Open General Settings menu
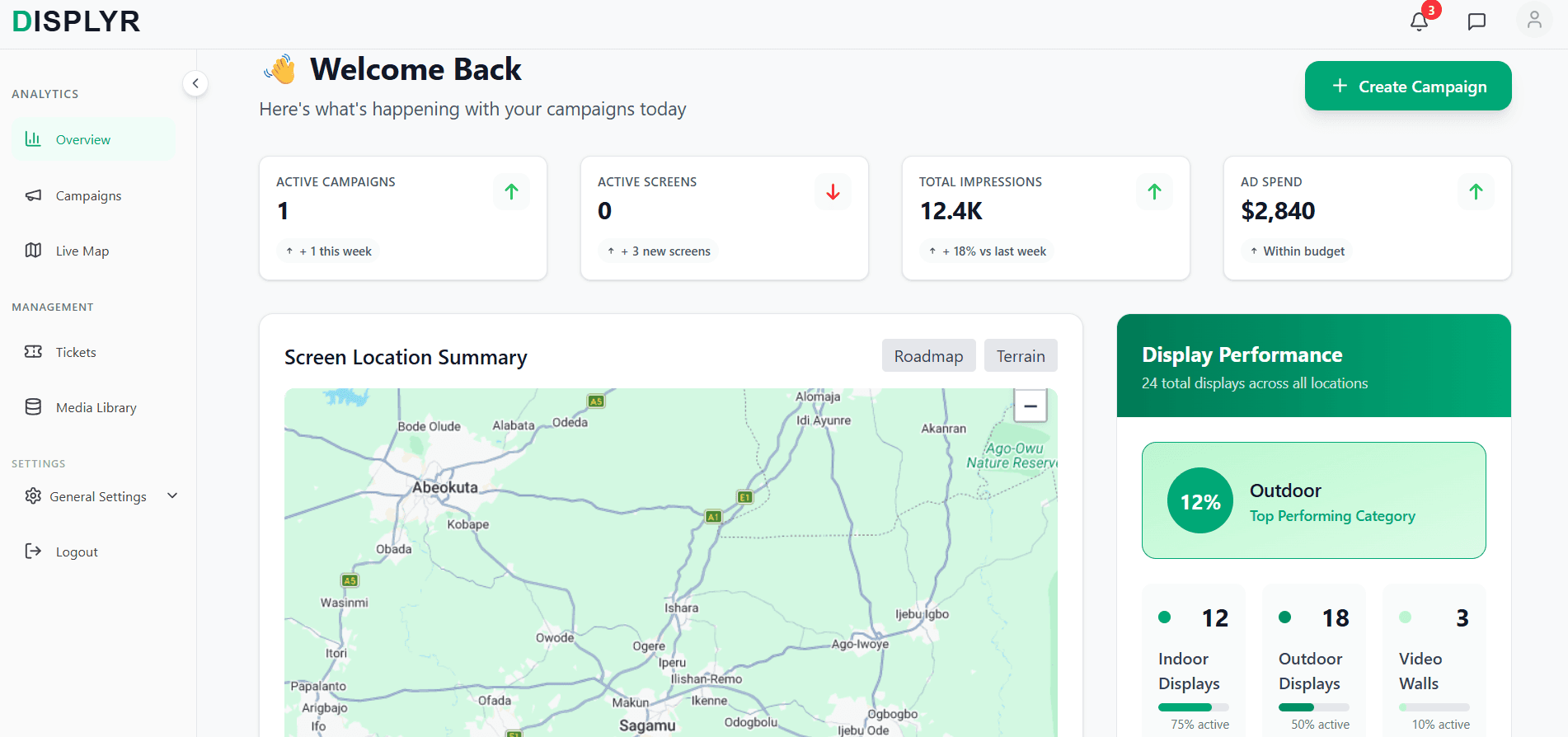Screen dimensions: 1568x737 [x=98, y=496]
